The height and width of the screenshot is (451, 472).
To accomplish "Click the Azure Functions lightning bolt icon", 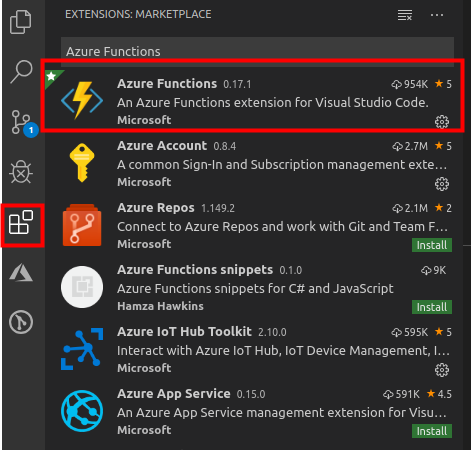I will (82, 100).
